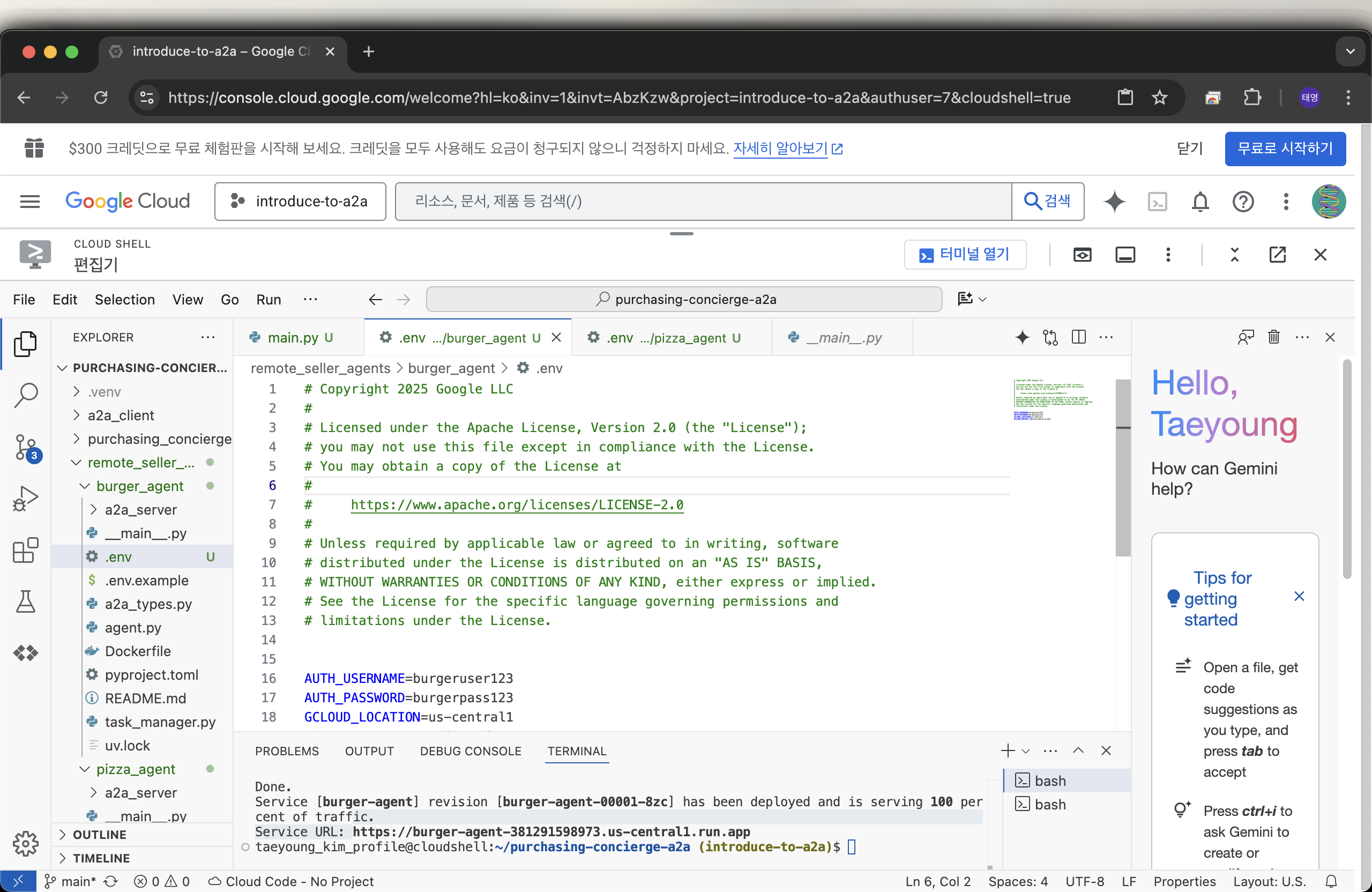This screenshot has width=1372, height=892.
Task: Reload the browser page
Action: (101, 98)
